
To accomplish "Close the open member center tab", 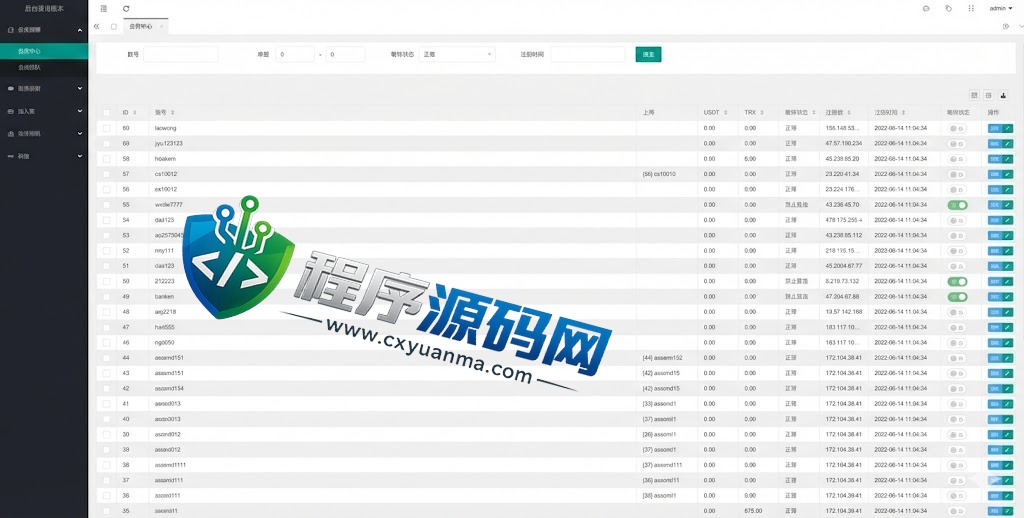I will pos(161,27).
